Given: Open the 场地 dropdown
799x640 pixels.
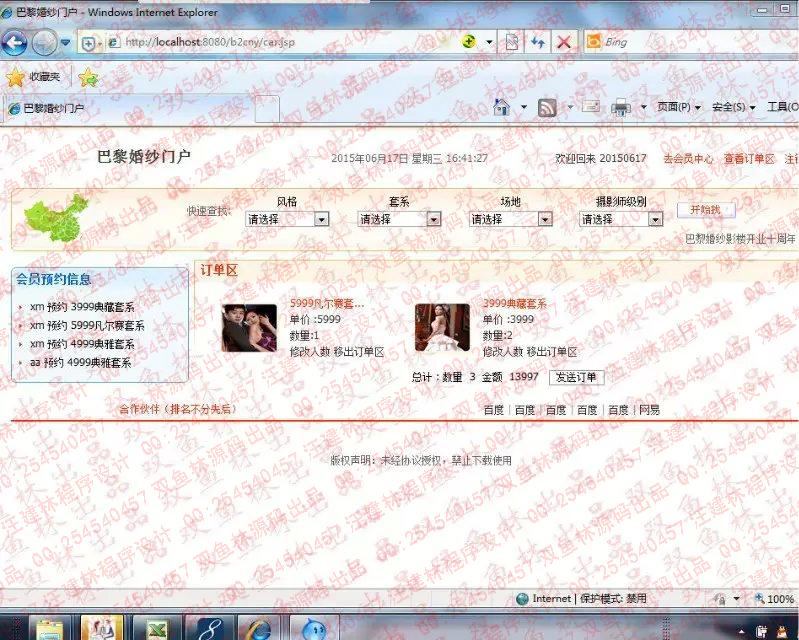Looking at the screenshot, I should 511,219.
